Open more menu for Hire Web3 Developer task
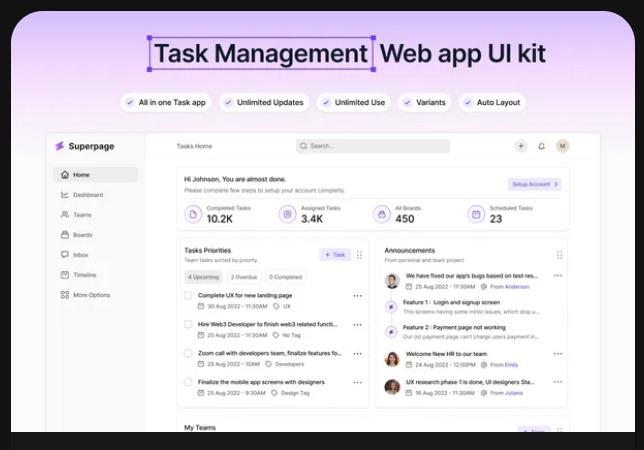Viewport: 644px width, 450px height. 358,325
